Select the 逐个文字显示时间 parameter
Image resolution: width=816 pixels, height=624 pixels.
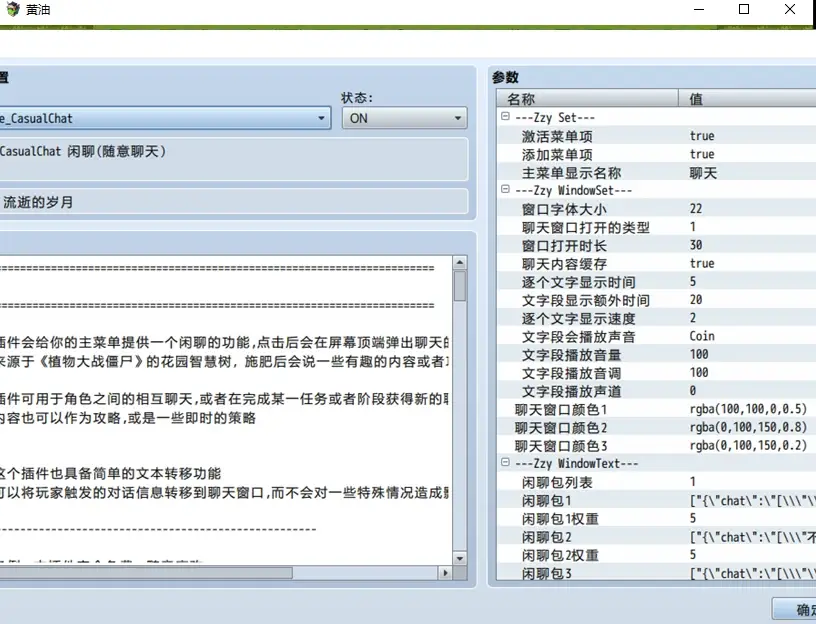click(x=657, y=282)
